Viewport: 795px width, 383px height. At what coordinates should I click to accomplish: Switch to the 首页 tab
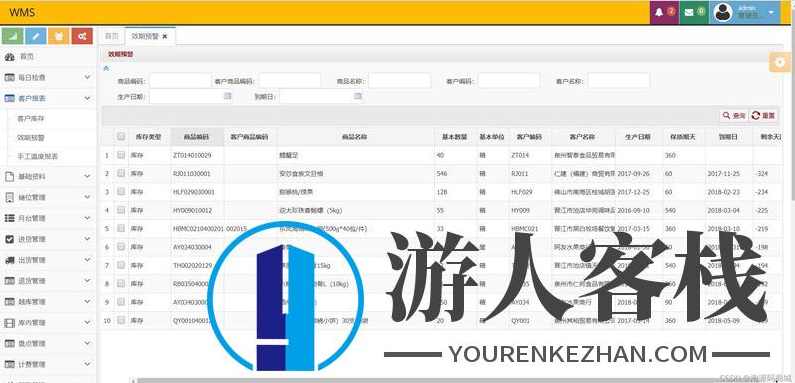click(x=111, y=36)
